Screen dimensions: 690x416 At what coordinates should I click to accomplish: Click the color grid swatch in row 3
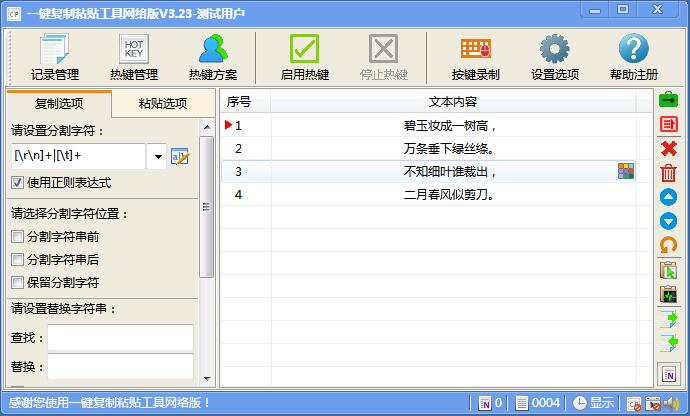(x=626, y=171)
